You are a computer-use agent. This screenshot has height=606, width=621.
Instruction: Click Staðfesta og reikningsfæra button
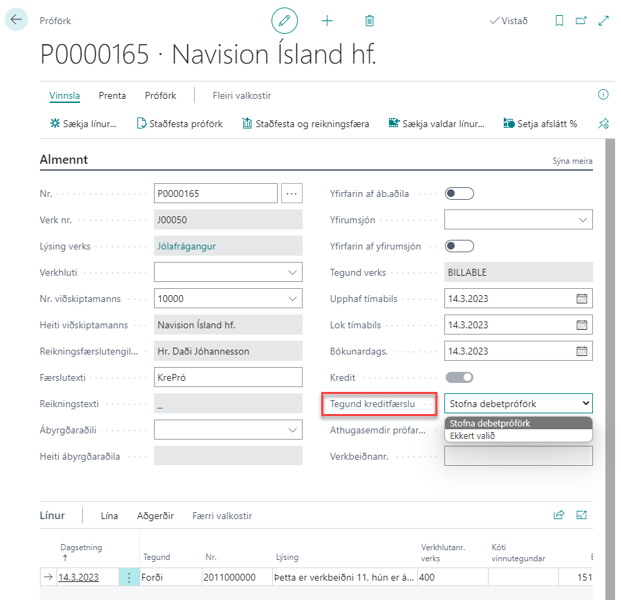pos(306,124)
